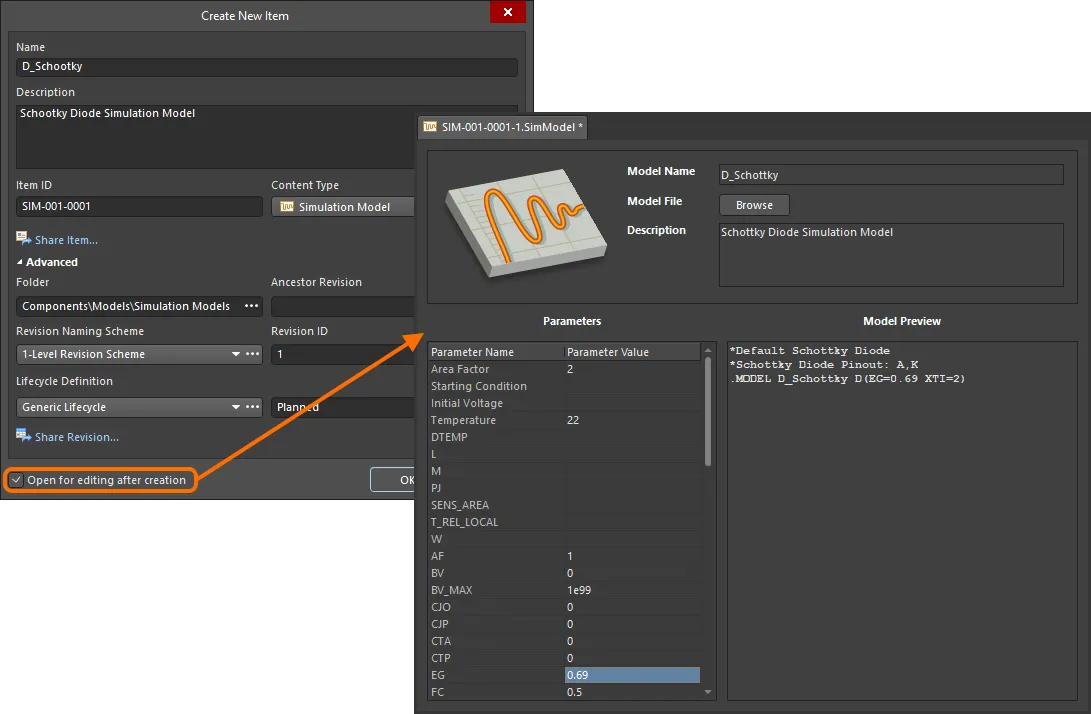Click the Share Item icon
Image resolution: width=1091 pixels, height=714 pixels.
[24, 239]
